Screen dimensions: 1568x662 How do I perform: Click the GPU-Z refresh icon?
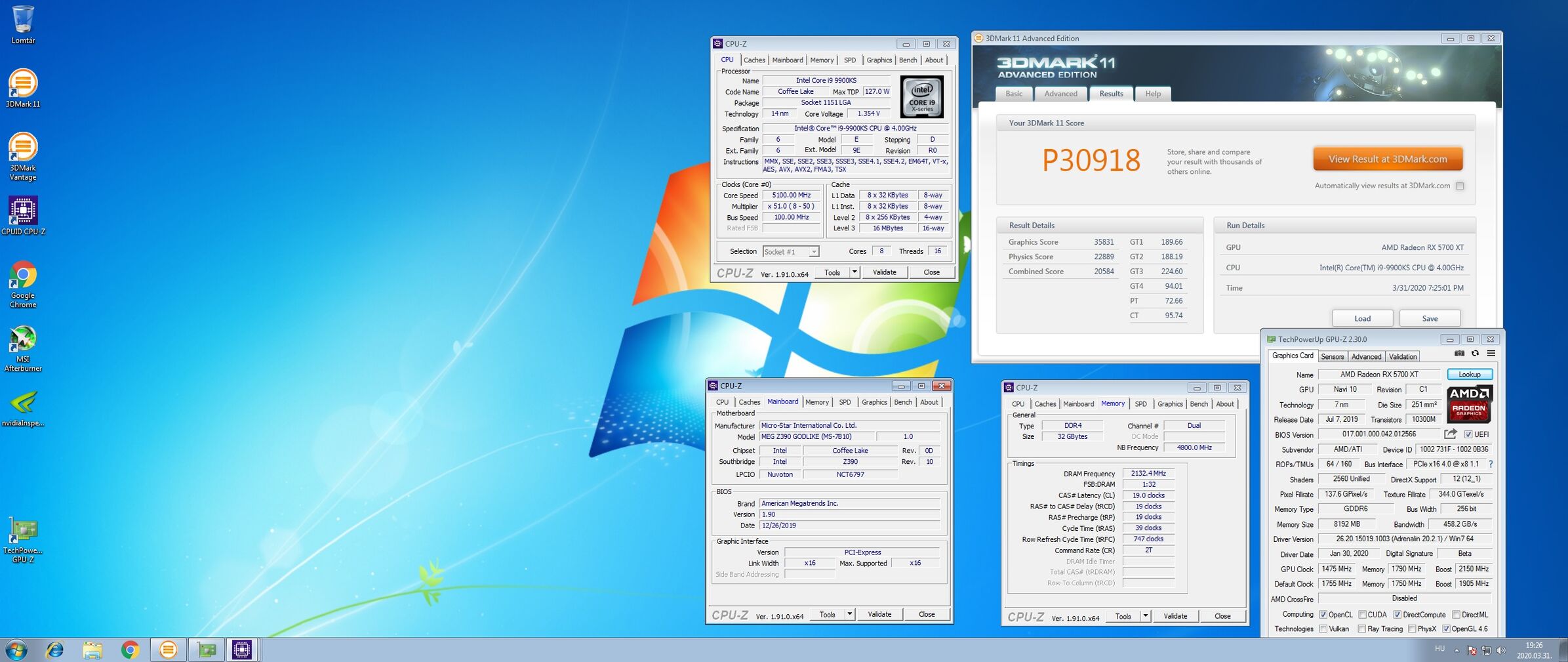click(1475, 354)
